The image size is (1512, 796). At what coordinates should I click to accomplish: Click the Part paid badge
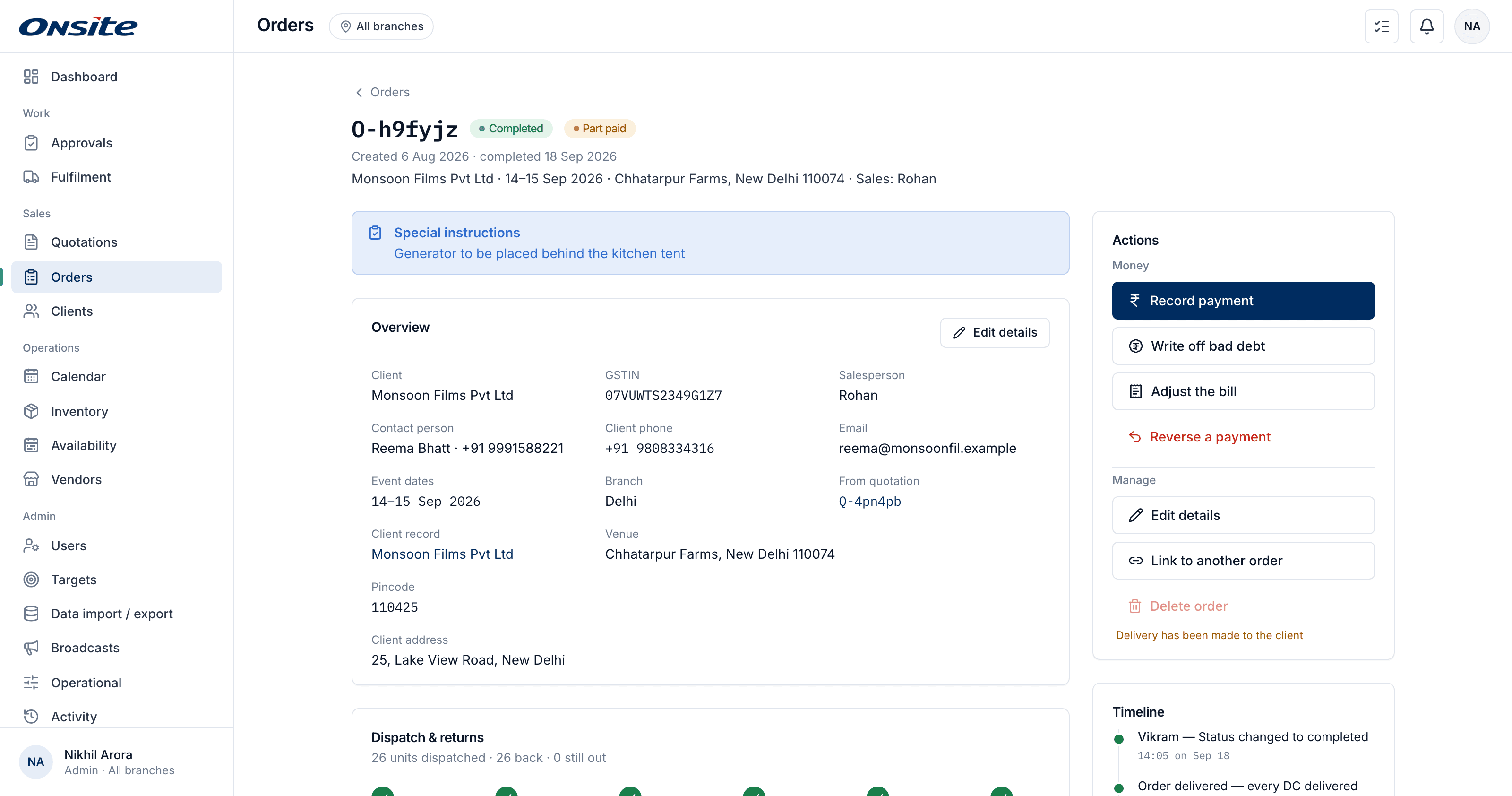[599, 129]
